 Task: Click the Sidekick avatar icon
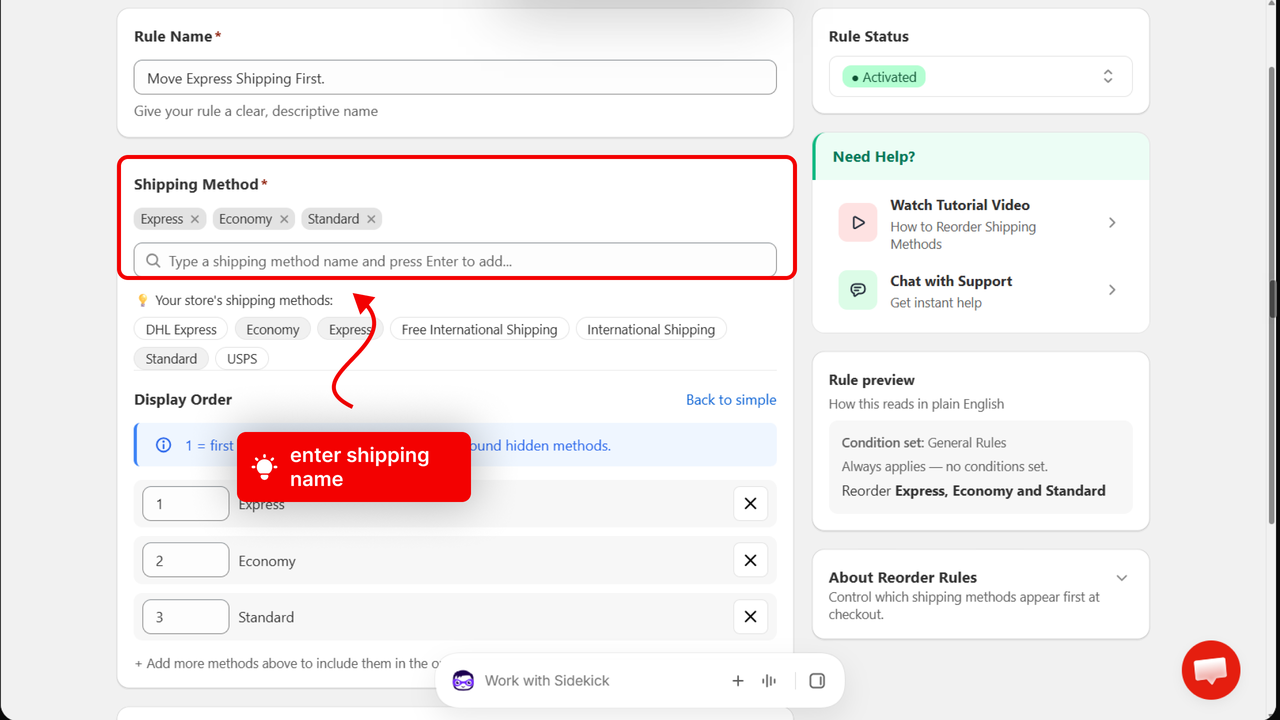(463, 681)
